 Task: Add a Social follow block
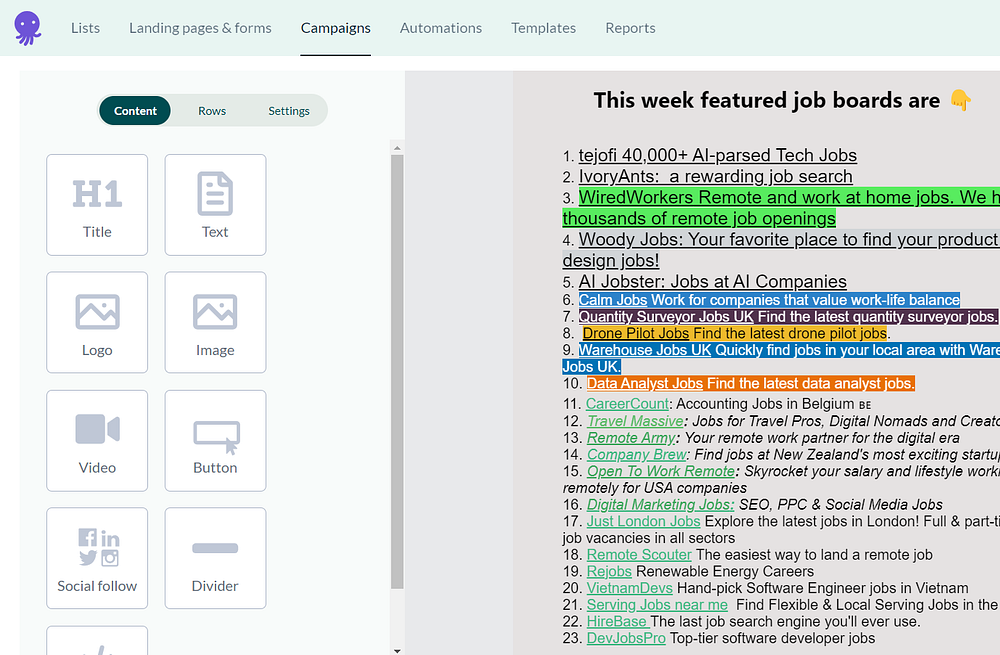coord(97,558)
